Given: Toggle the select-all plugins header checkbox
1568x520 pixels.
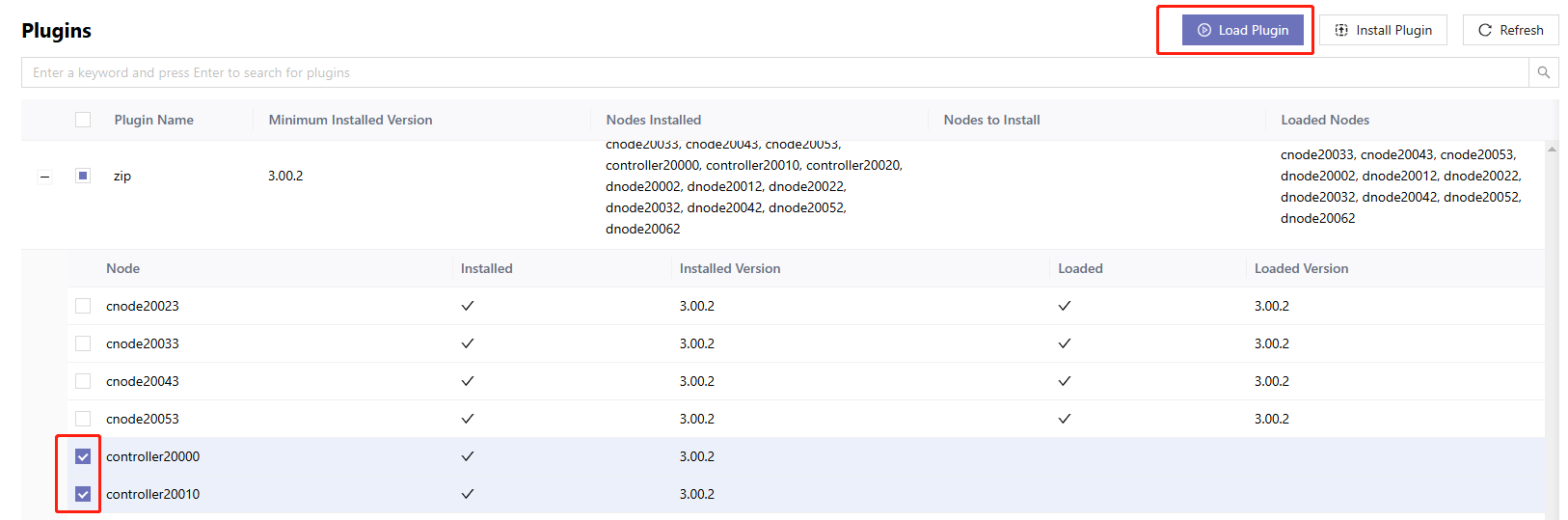Looking at the screenshot, I should (x=83, y=120).
